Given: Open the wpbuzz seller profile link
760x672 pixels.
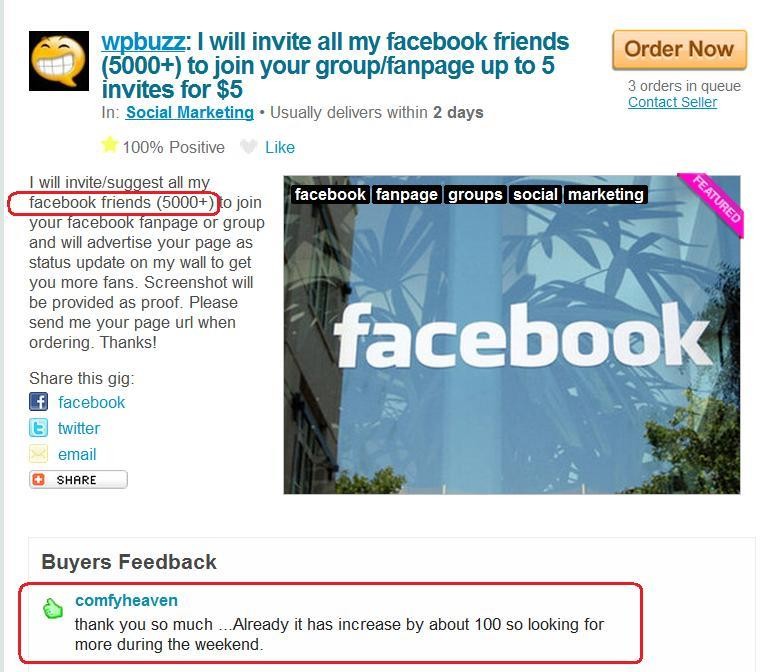Looking at the screenshot, I should point(143,42).
